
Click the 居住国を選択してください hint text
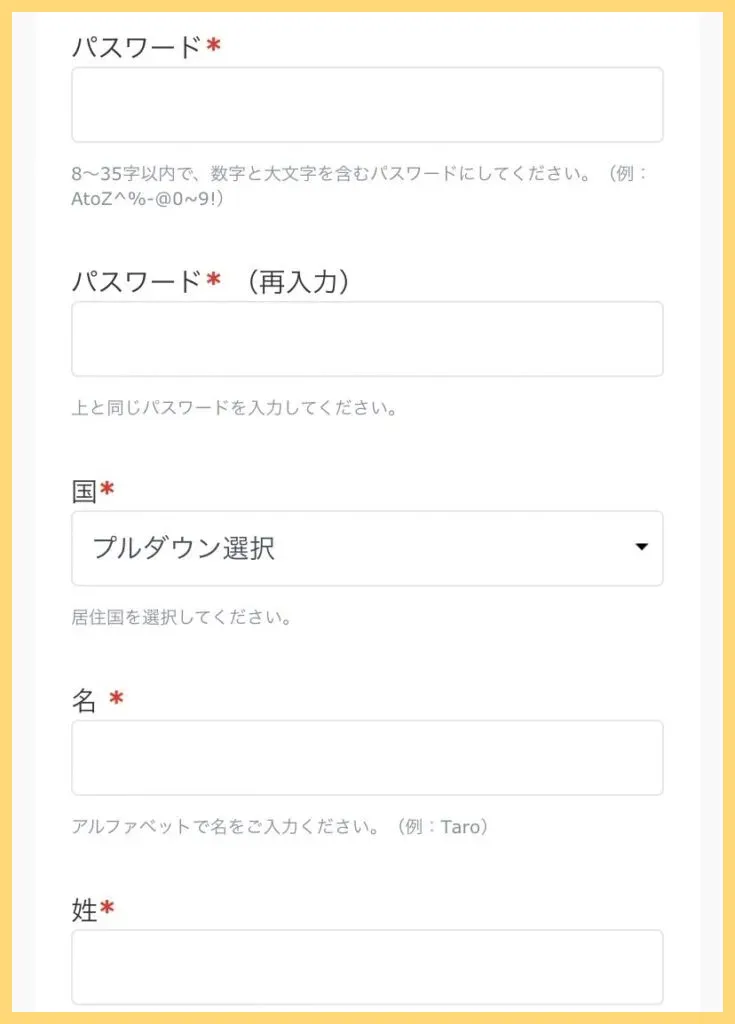pos(181,617)
